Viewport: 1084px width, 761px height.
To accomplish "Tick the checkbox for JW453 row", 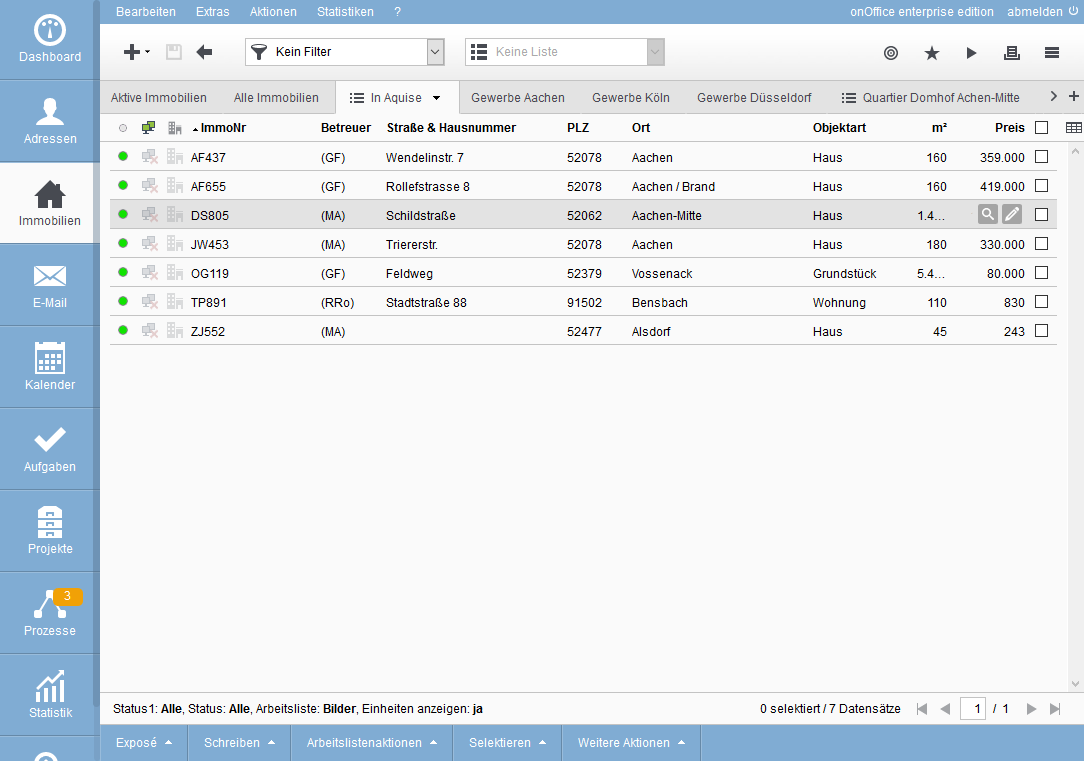I will 1042,244.
